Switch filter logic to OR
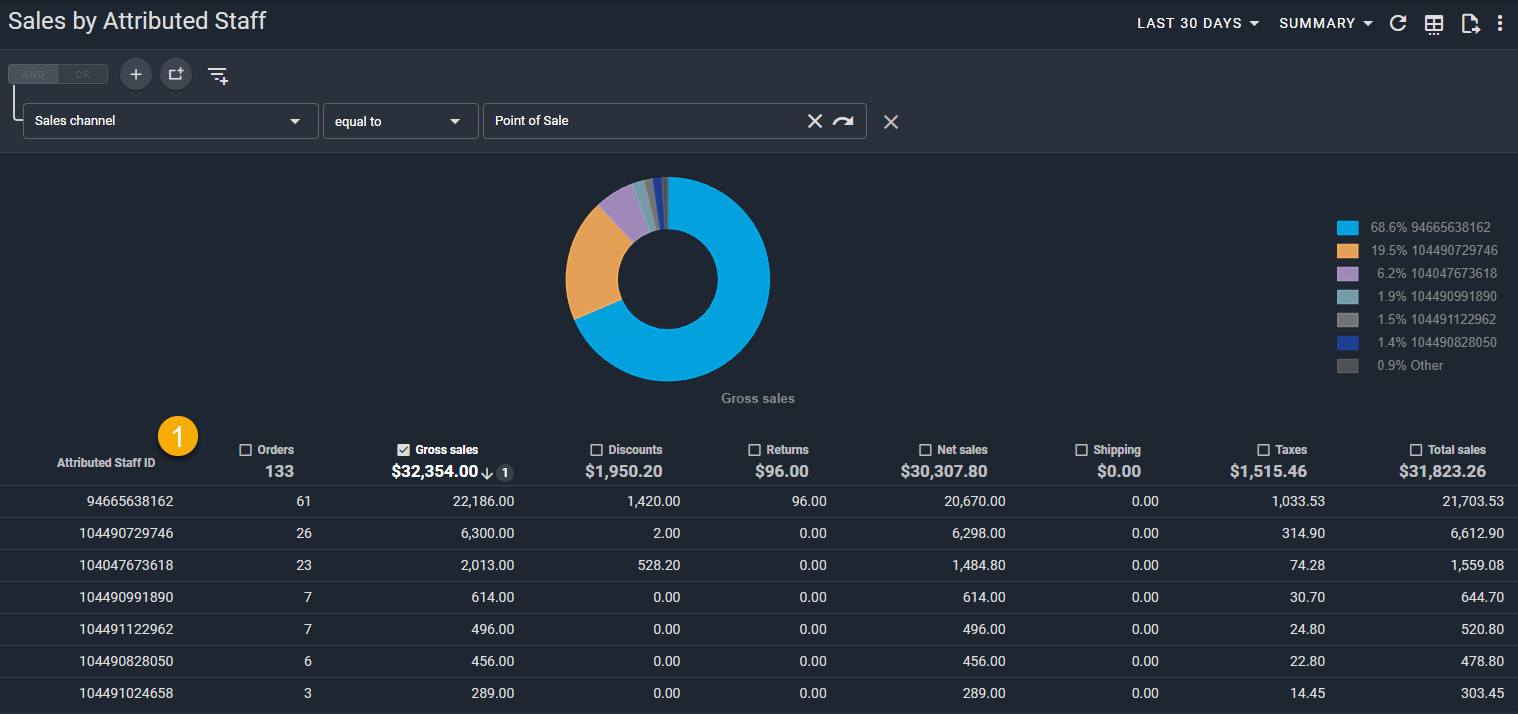The height and width of the screenshot is (714, 1518). [x=82, y=74]
